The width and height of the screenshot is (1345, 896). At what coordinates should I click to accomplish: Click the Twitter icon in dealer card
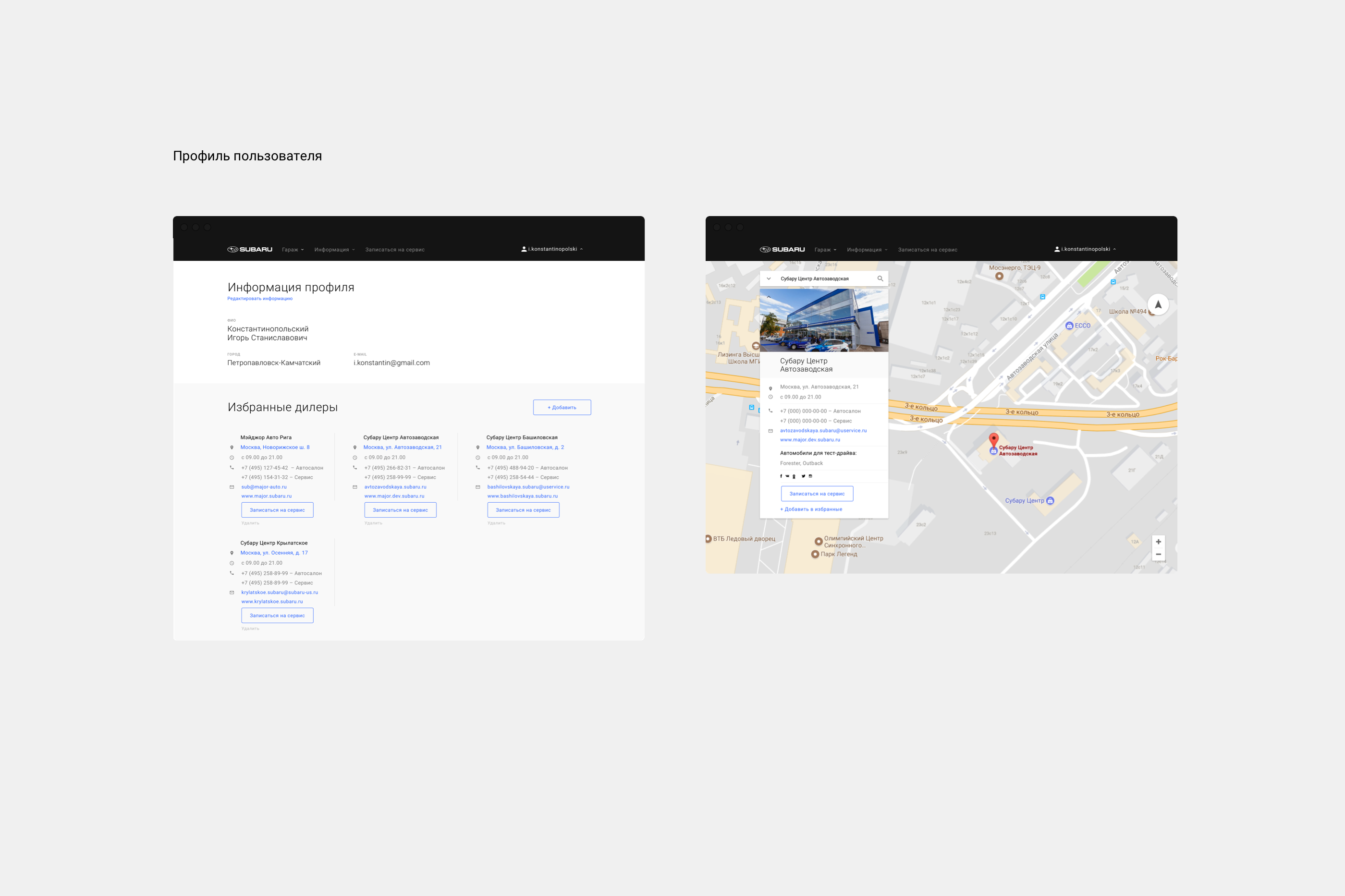[803, 476]
